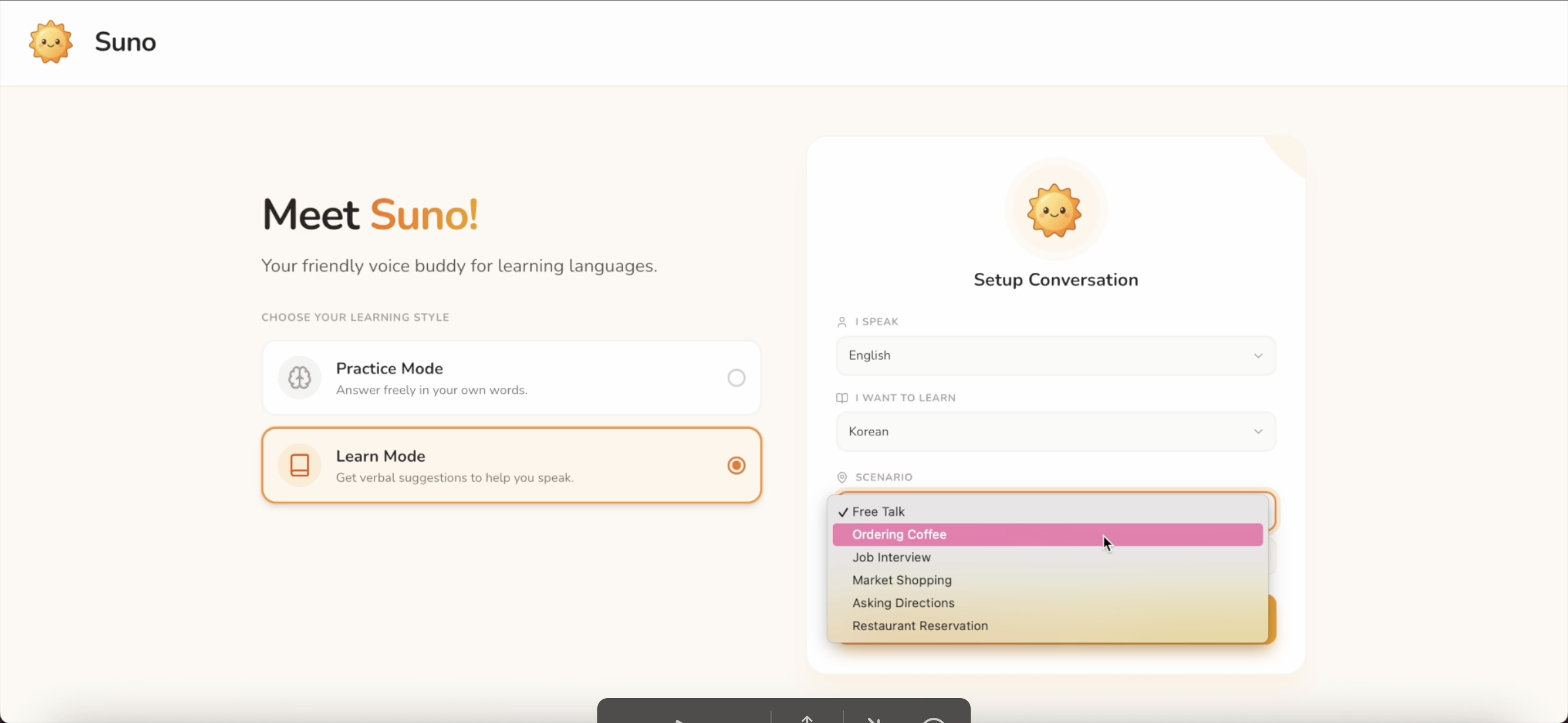Choose Market Shopping scenario option
The height and width of the screenshot is (723, 1568).
point(902,580)
